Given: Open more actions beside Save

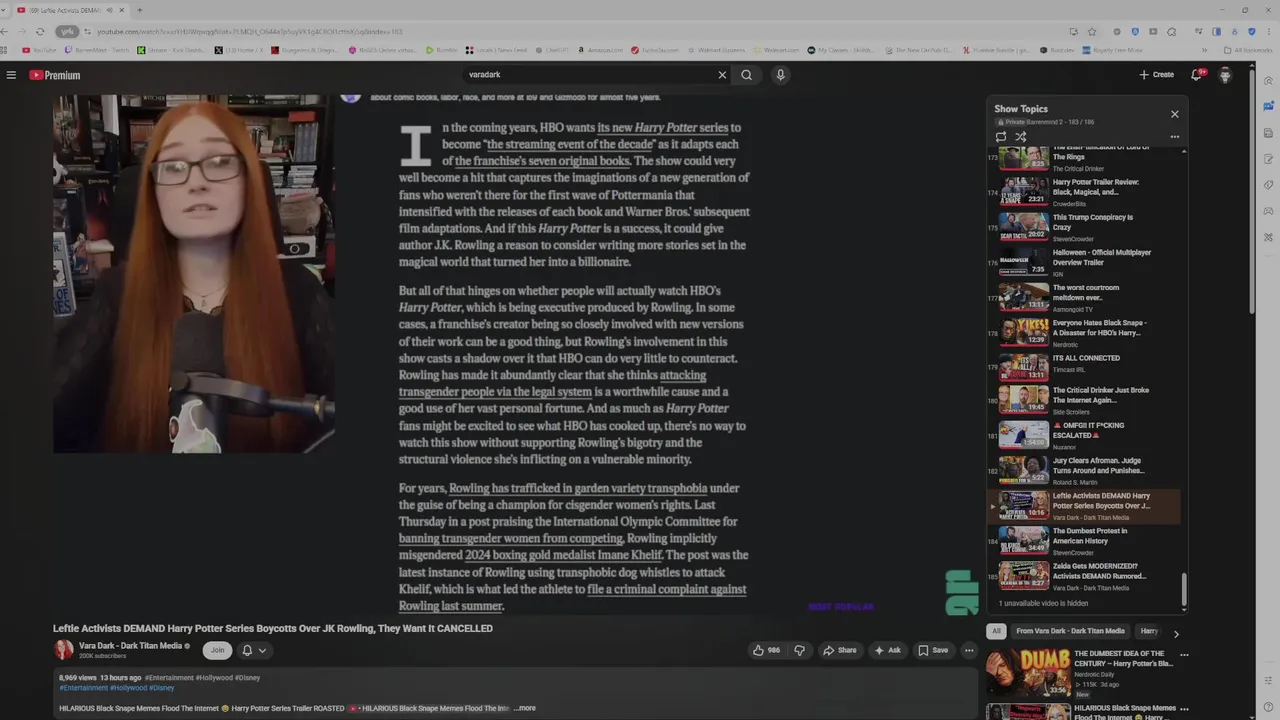Looking at the screenshot, I should pyautogui.click(x=968, y=650).
